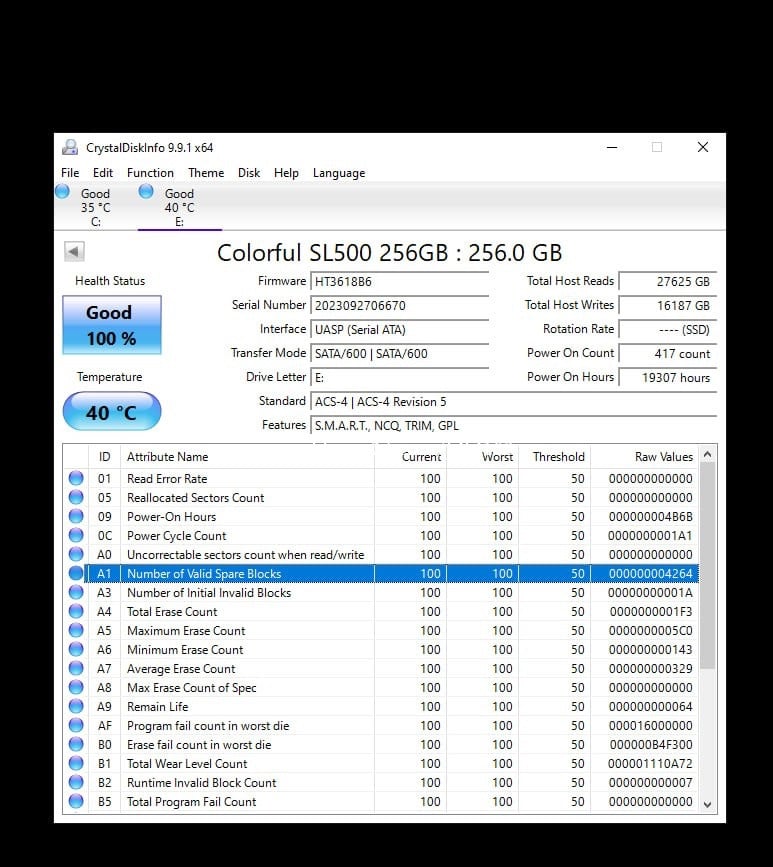Viewport: 773px width, 867px height.
Task: Click the 40 °C temperature button
Action: click(x=112, y=411)
